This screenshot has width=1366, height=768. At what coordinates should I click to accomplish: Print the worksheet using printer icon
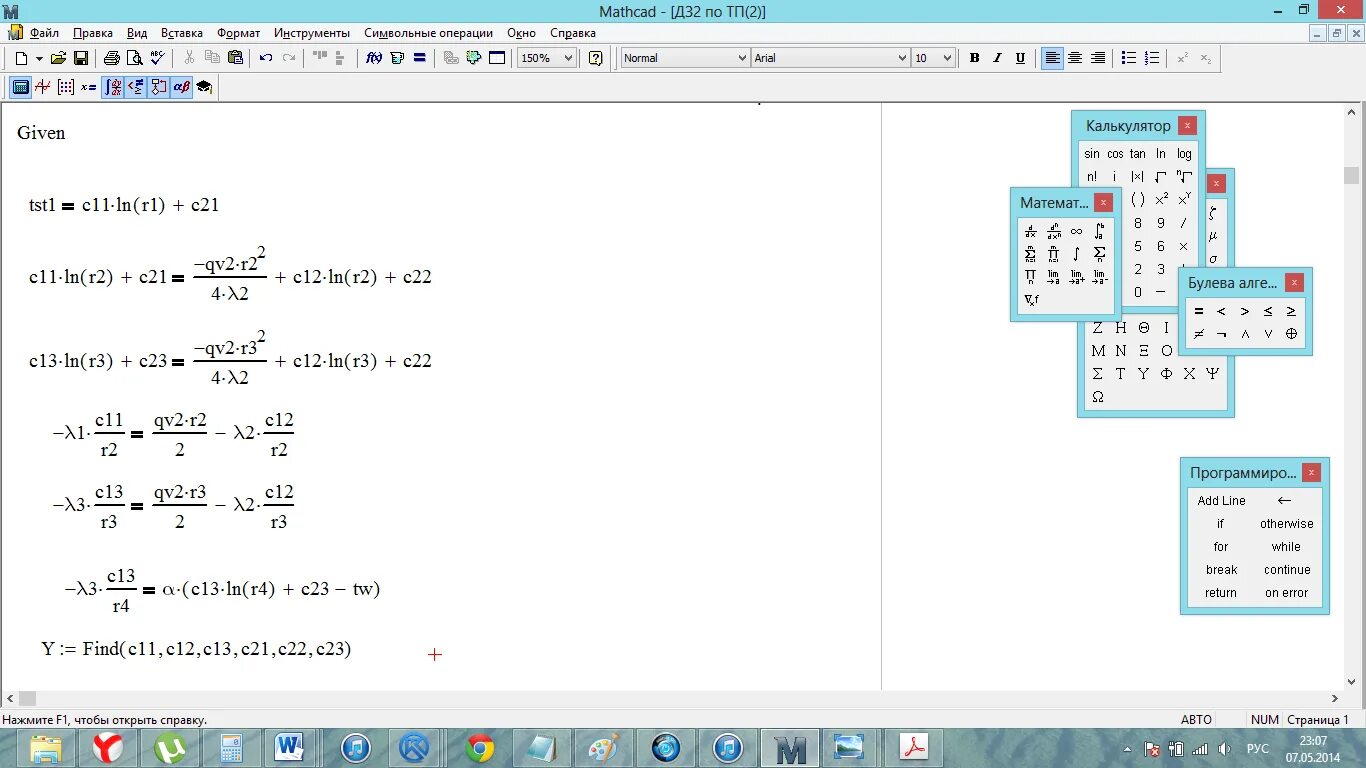click(x=112, y=58)
